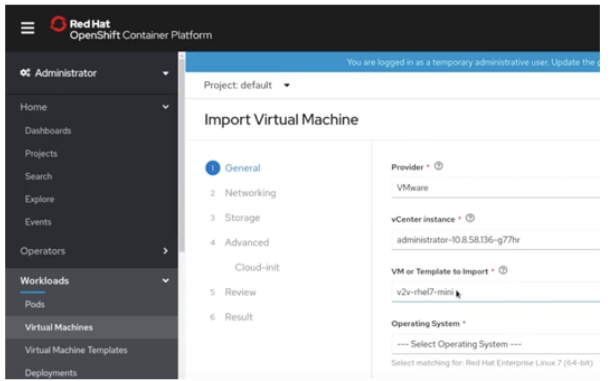Open the hamburger navigation menu
Image resolution: width=613 pixels, height=381 pixels.
click(27, 28)
